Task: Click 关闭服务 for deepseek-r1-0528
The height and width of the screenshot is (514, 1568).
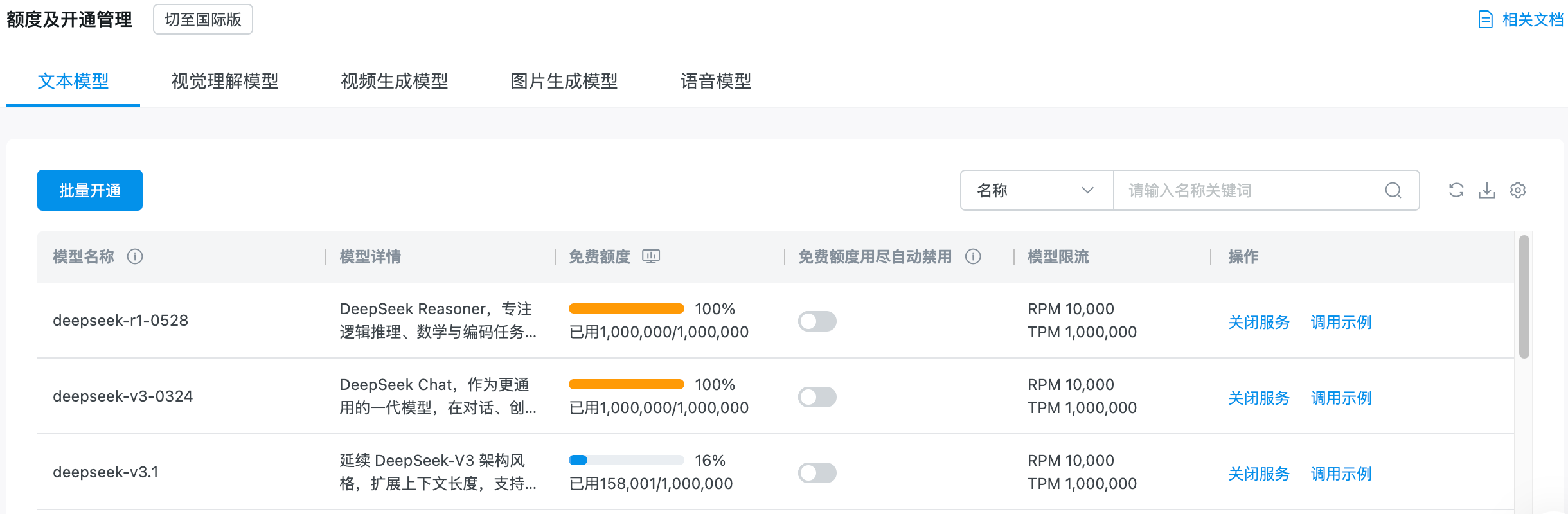Action: [x=1258, y=322]
